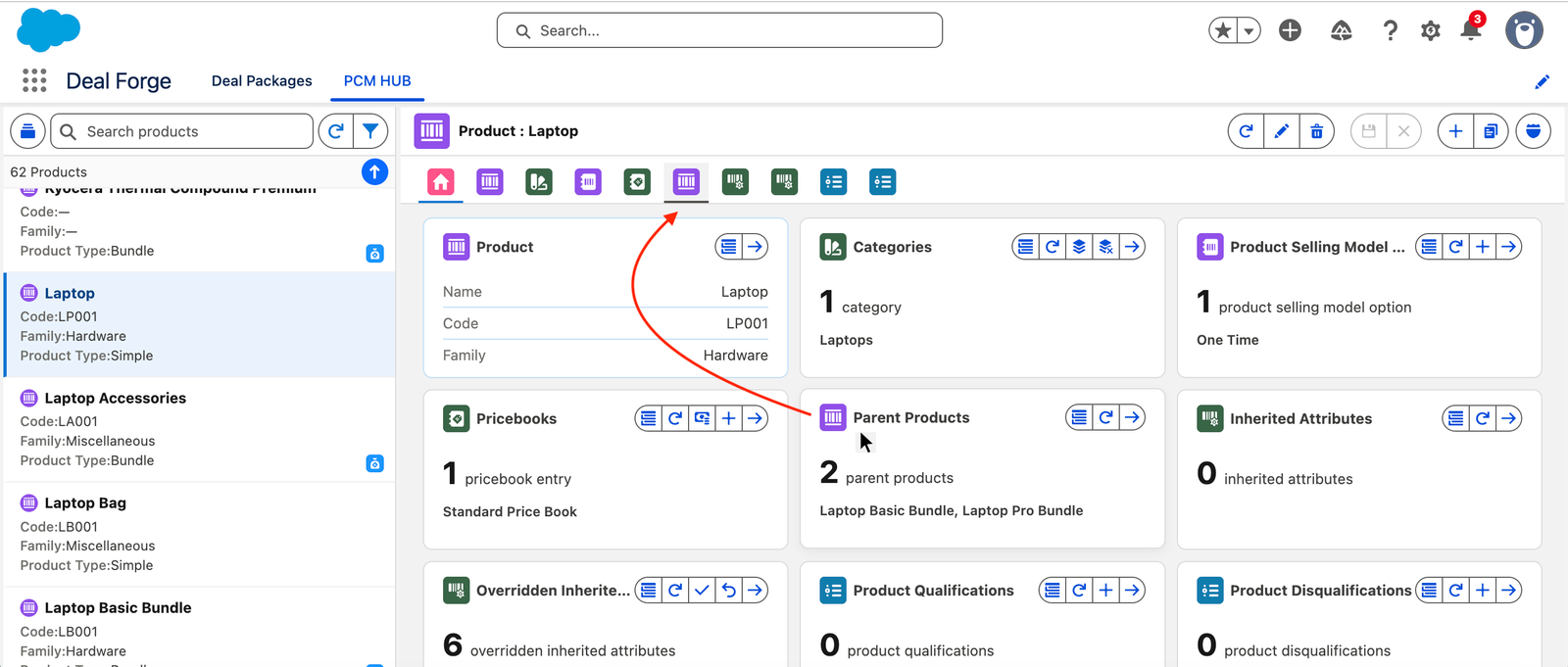Refresh the Parent Products card

coord(1105,417)
